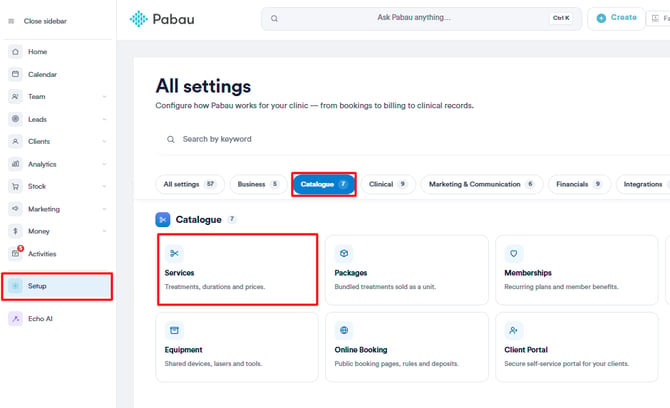Viewport: 670px width, 408px height.
Task: Expand the Money menu chevron
Action: pyautogui.click(x=104, y=232)
